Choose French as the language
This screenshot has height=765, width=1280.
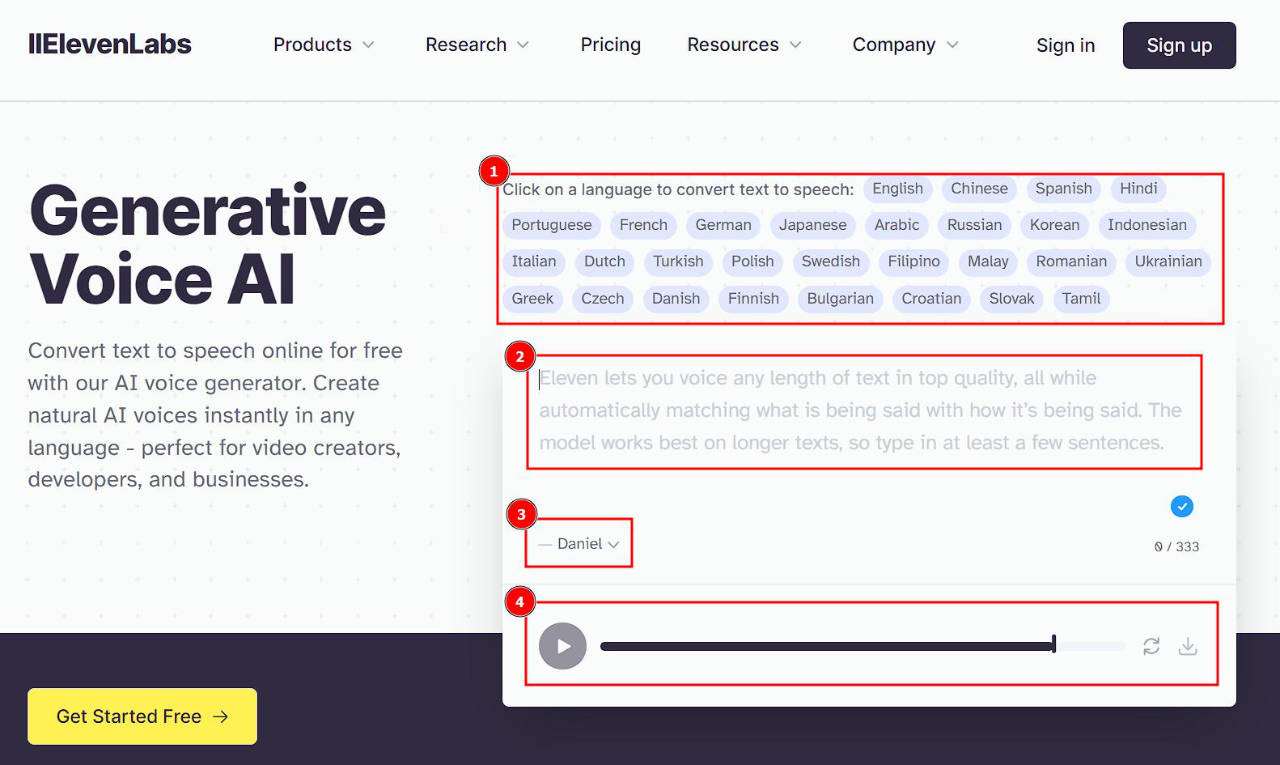(644, 225)
